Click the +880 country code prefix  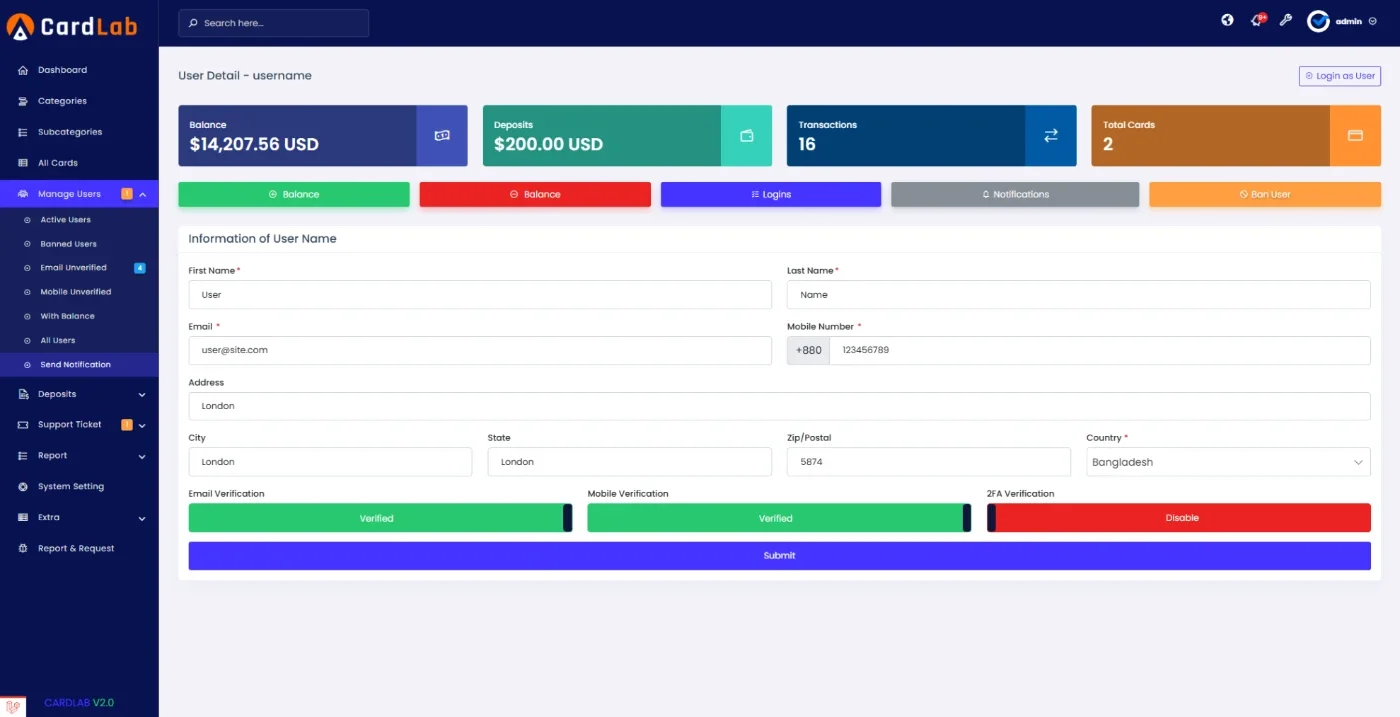(x=808, y=350)
